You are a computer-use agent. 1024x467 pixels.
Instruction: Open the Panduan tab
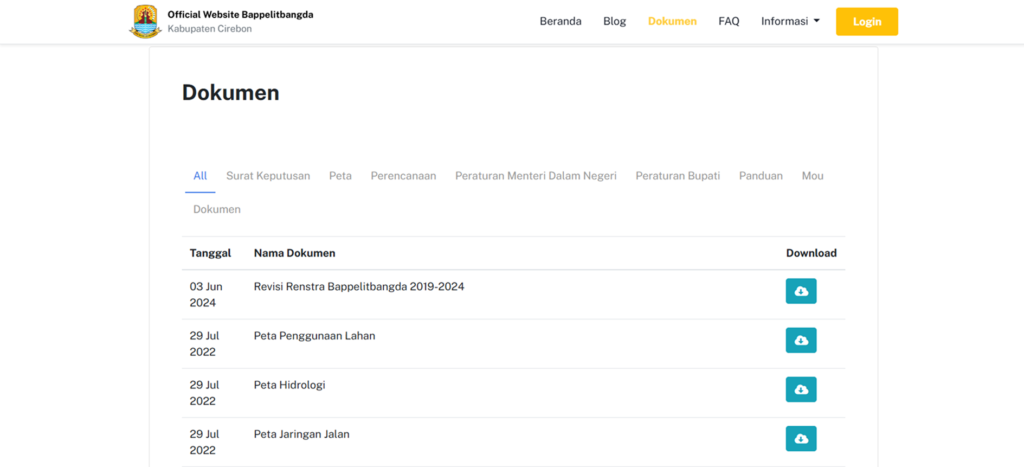(761, 176)
